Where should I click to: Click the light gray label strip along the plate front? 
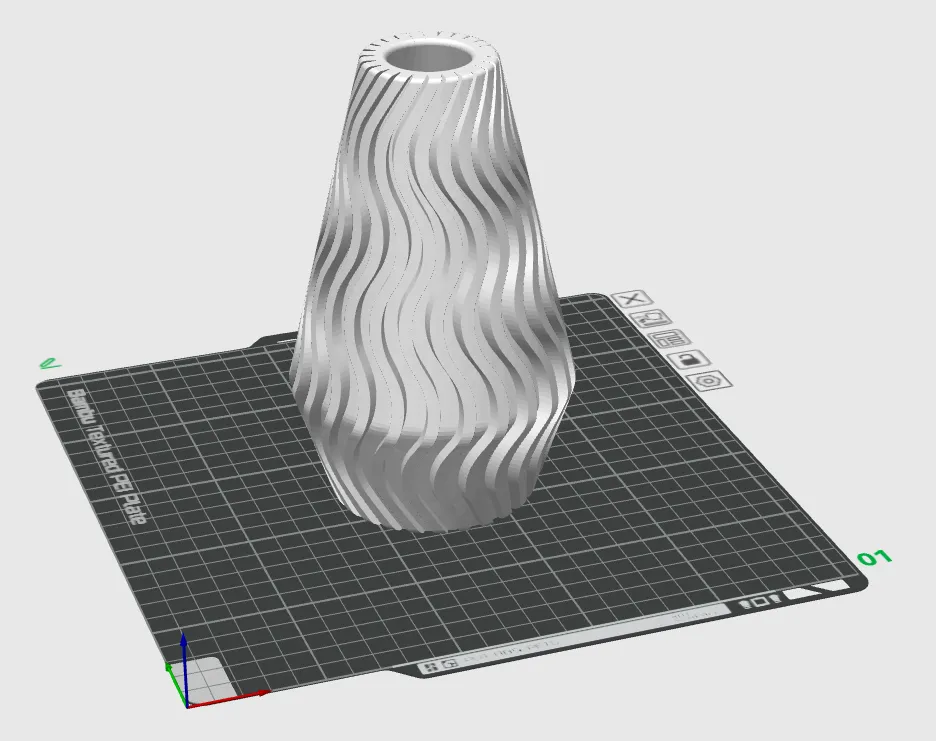click(573, 638)
